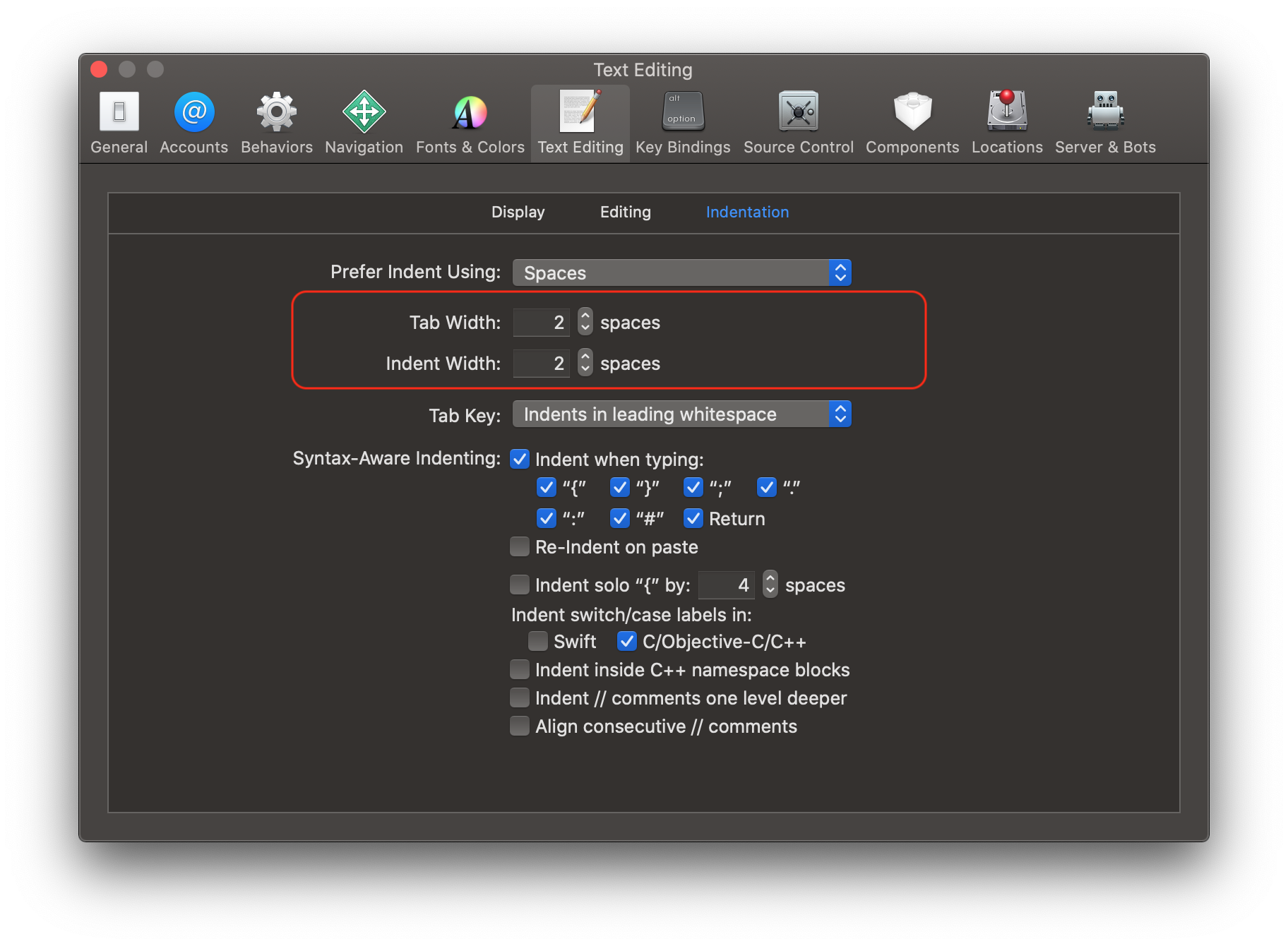Switch to the Display tab
Image resolution: width=1288 pixels, height=946 pixels.
coord(518,212)
